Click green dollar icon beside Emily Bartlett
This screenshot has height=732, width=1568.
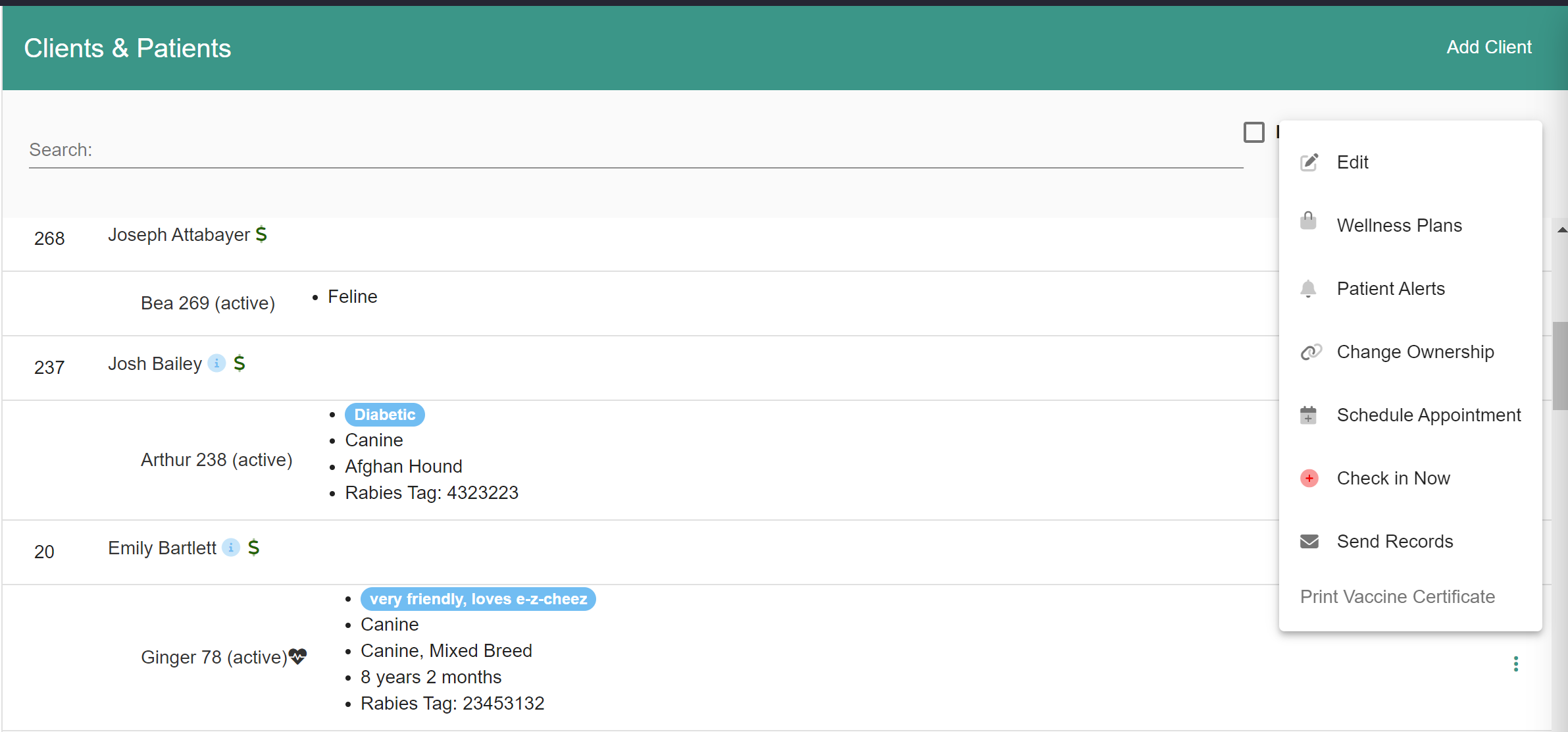pyautogui.click(x=253, y=548)
